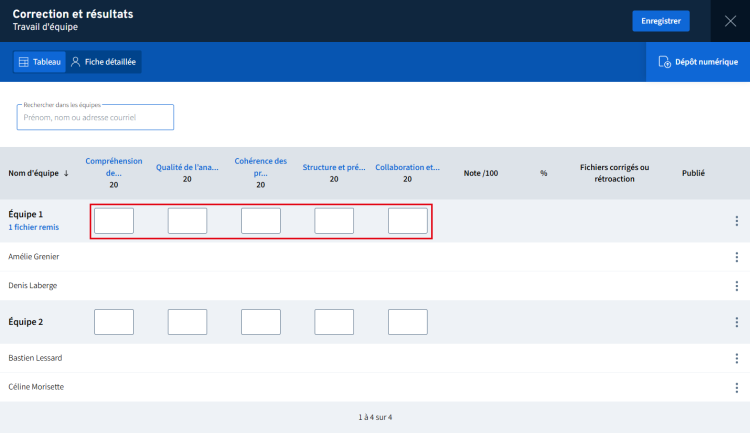Select Équipe 1 Compréhension score field
Image resolution: width=750 pixels, height=433 pixels.
coord(114,221)
